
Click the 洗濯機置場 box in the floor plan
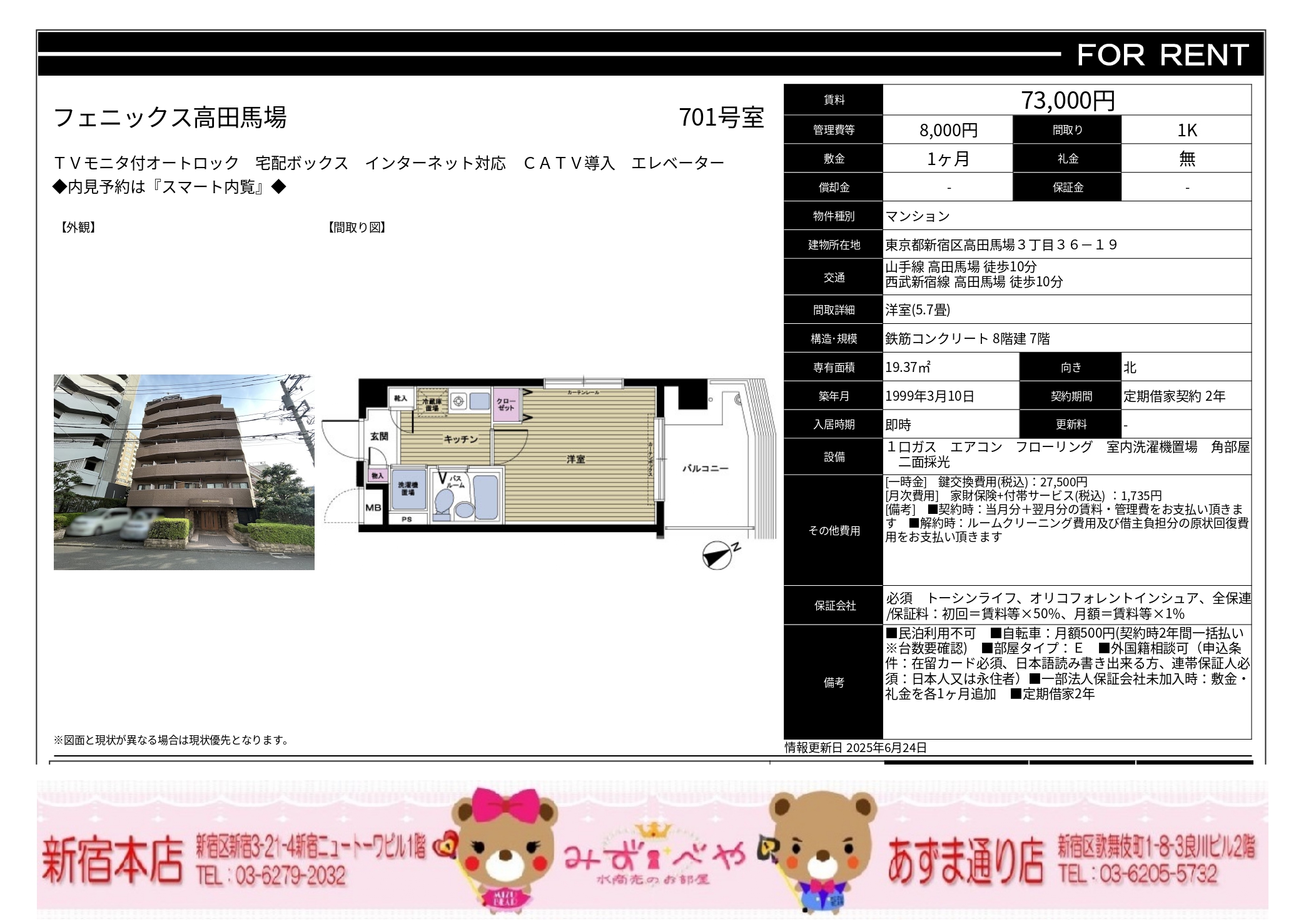[408, 489]
